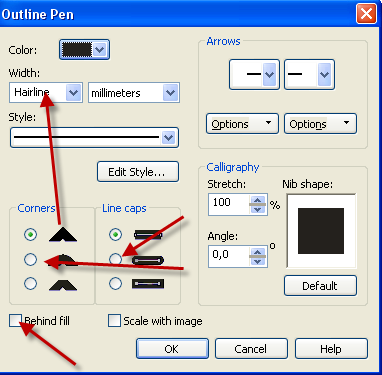The height and width of the screenshot is (375, 382).
Task: Click the bevel corner shape icon
Action: coord(63,284)
